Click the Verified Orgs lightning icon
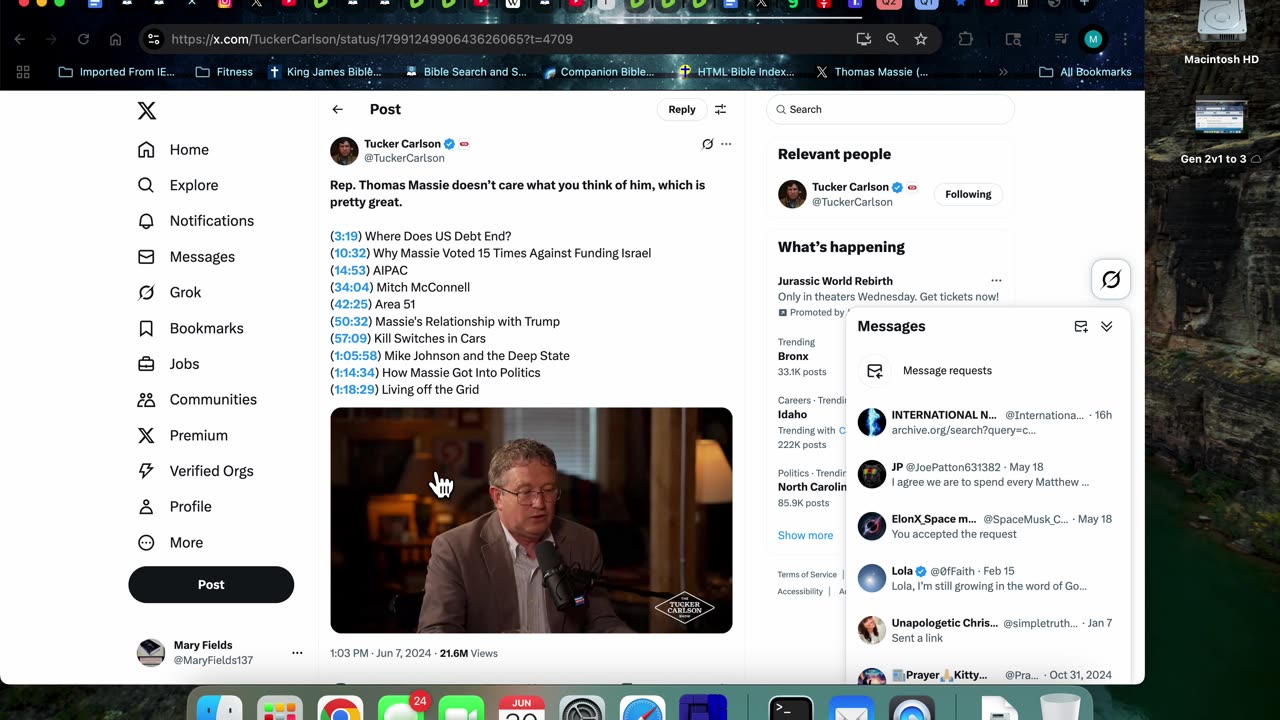Screen dimensions: 1280x720 [x=146, y=471]
